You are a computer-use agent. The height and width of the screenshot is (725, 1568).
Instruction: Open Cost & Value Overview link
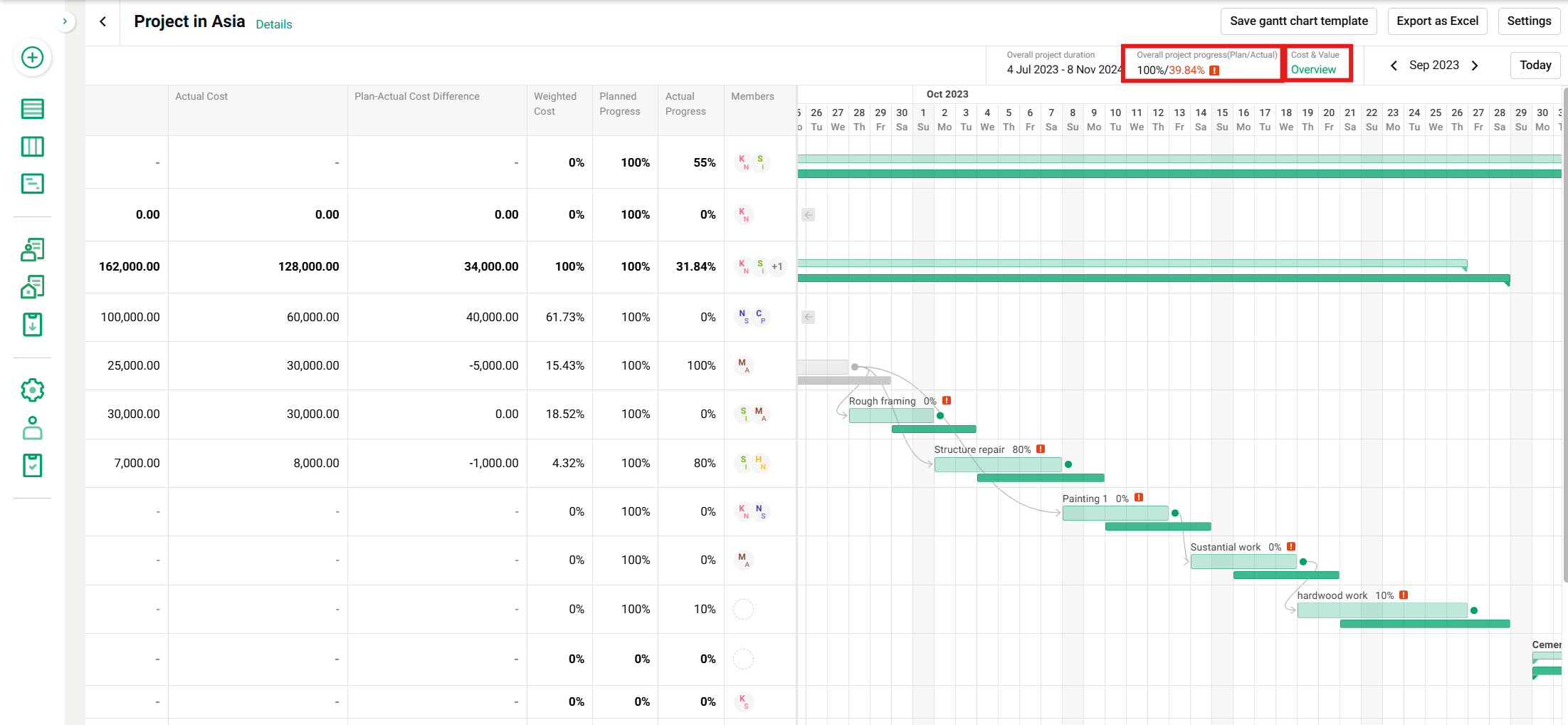coord(1313,70)
